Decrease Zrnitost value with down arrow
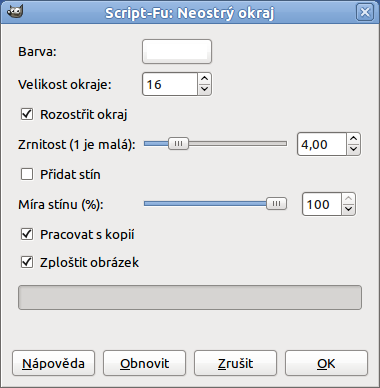Screen dimensions: 380x388 click(353, 150)
